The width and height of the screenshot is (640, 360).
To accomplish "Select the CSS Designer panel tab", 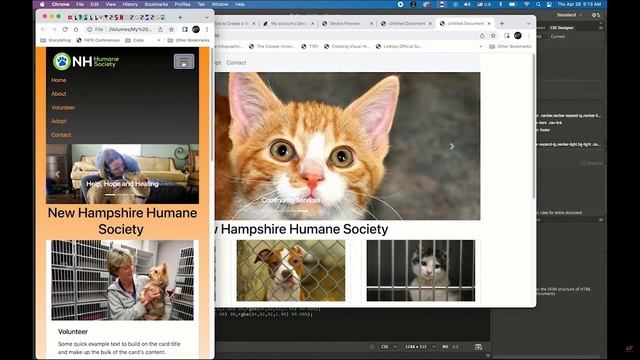I will coord(562,28).
